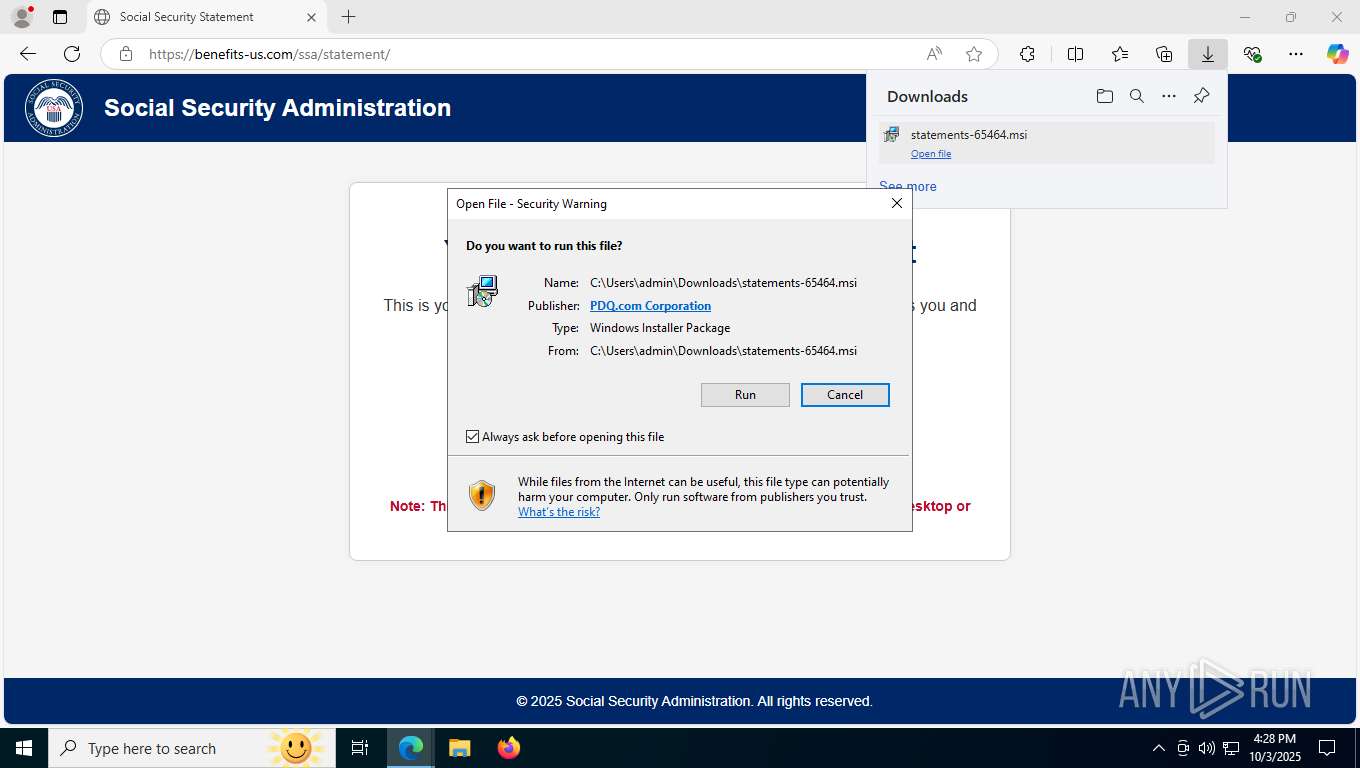1360x768 pixels.
Task: Show hidden system tray icons
Action: pos(1159,748)
